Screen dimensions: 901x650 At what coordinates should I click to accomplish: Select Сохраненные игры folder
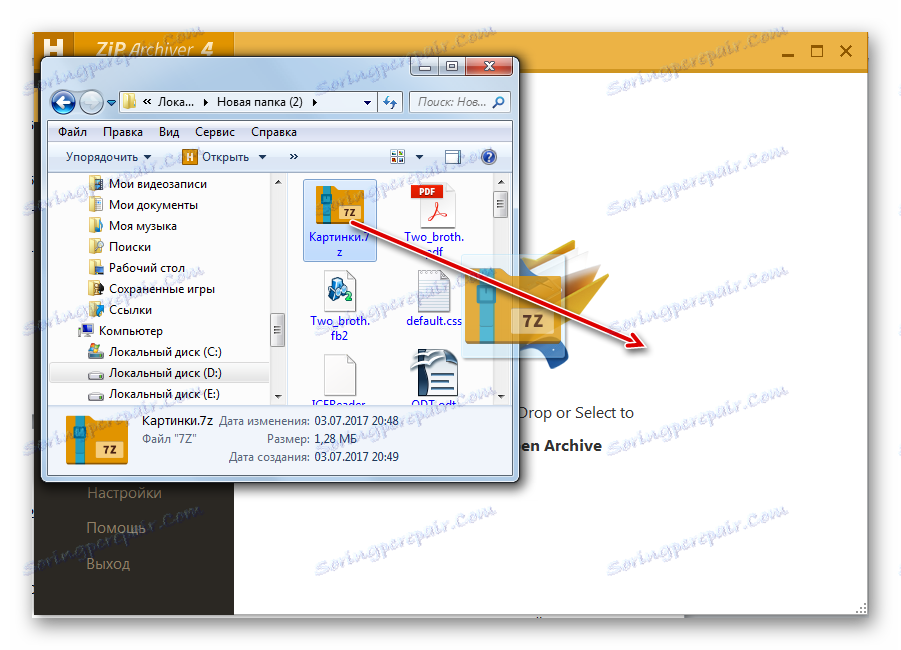pyautogui.click(x=162, y=289)
